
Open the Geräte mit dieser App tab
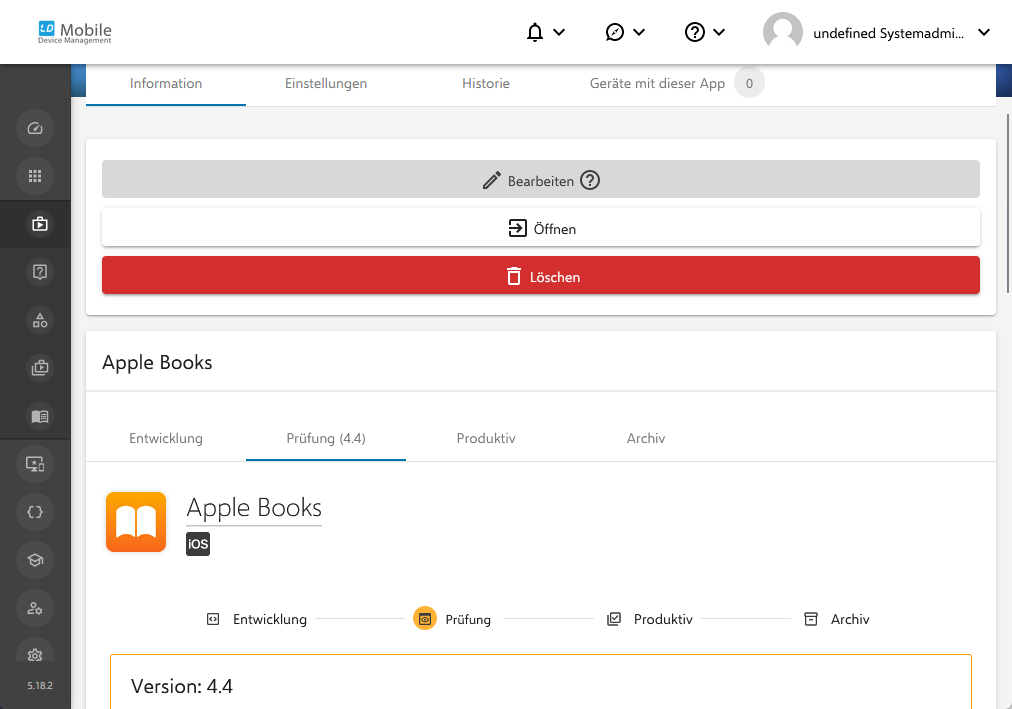(677, 84)
